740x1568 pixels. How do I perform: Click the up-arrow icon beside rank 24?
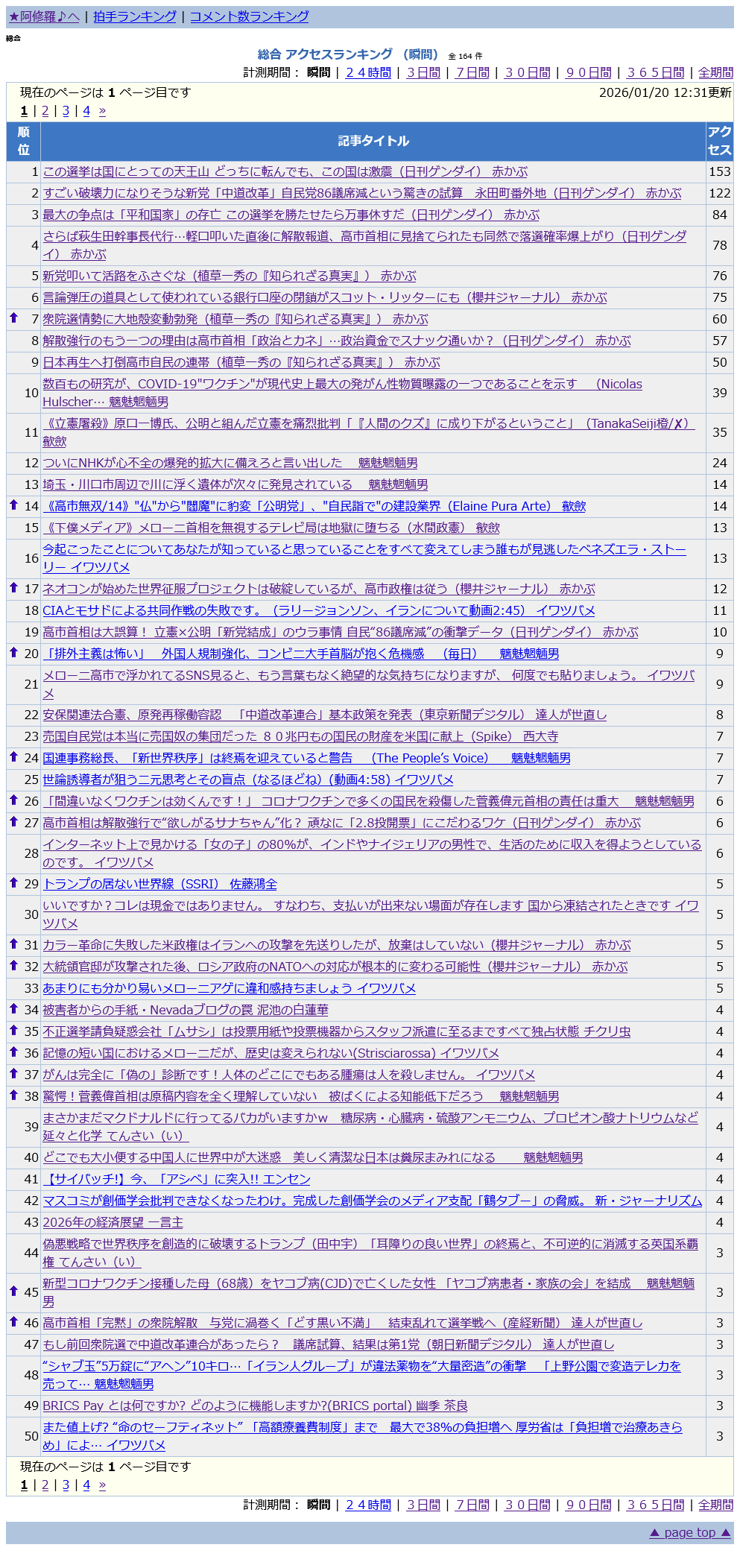pyautogui.click(x=13, y=757)
